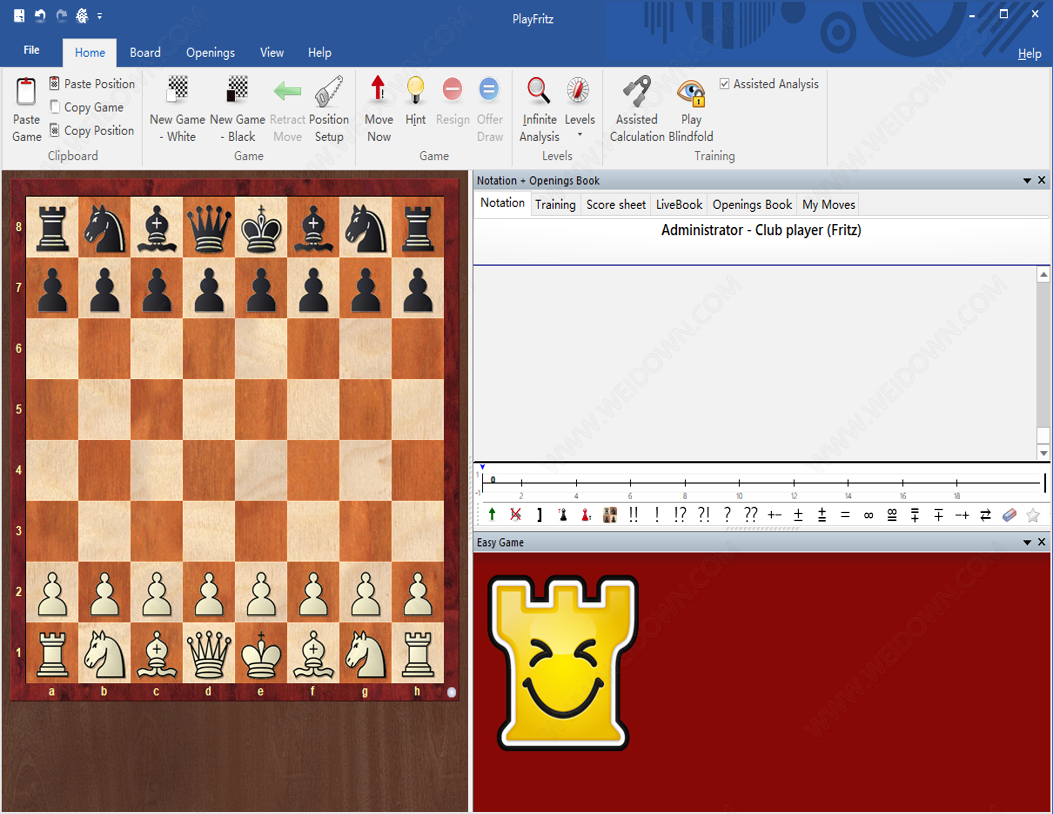Image resolution: width=1053 pixels, height=814 pixels.
Task: Open the File menu
Action: [32, 50]
